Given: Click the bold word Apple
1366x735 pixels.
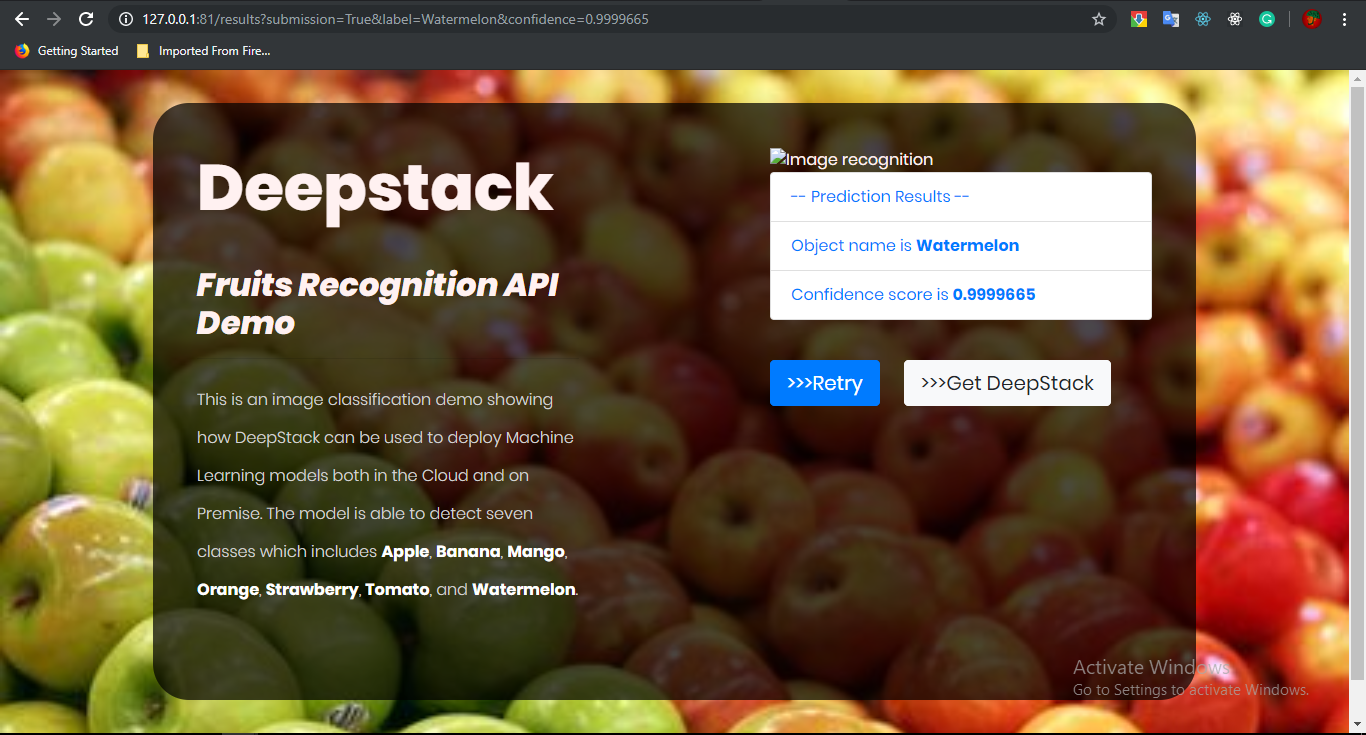Looking at the screenshot, I should (405, 552).
